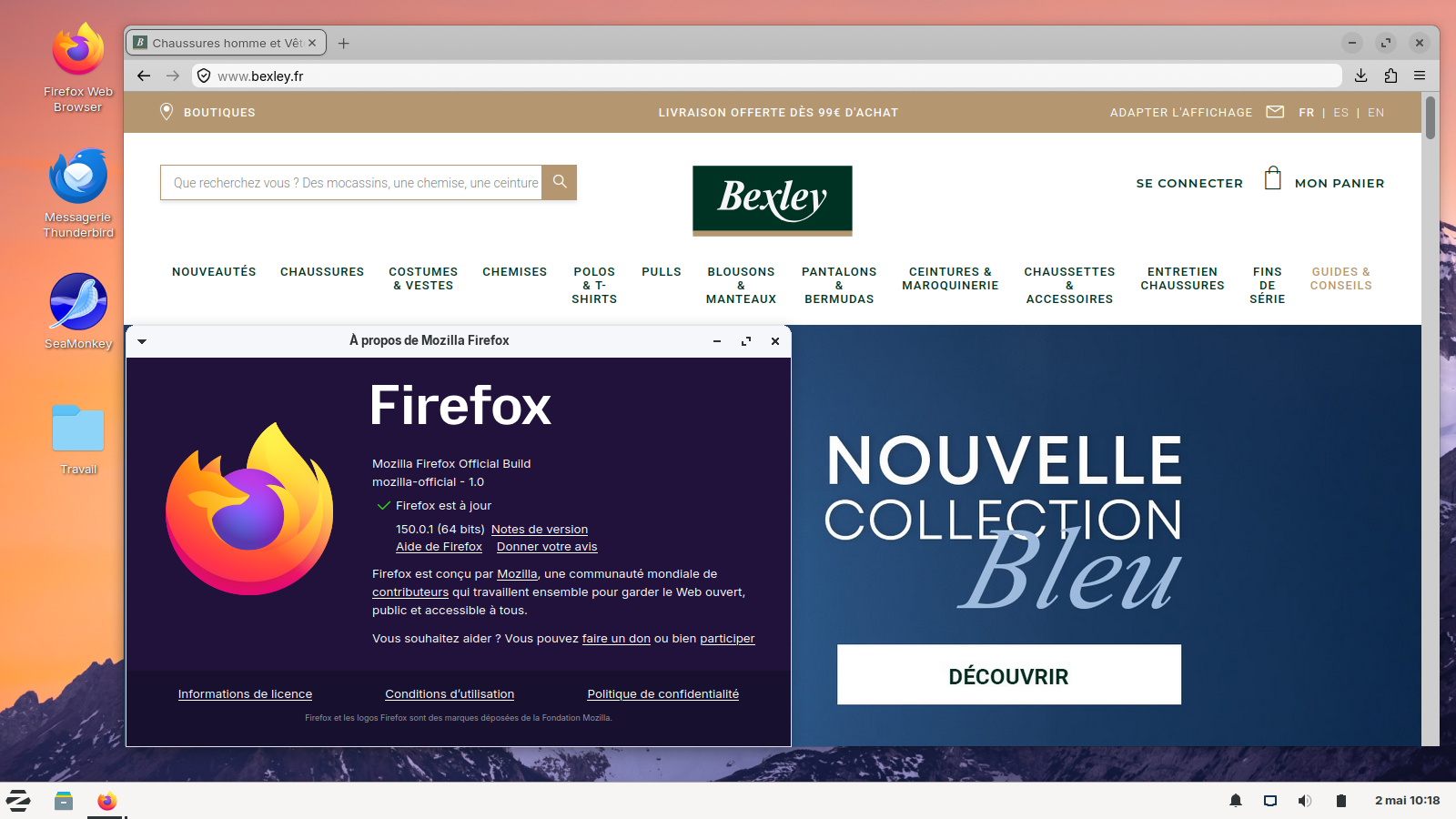Click the site security shield icon in address bar
Screen dimensions: 1456x819
(x=204, y=76)
